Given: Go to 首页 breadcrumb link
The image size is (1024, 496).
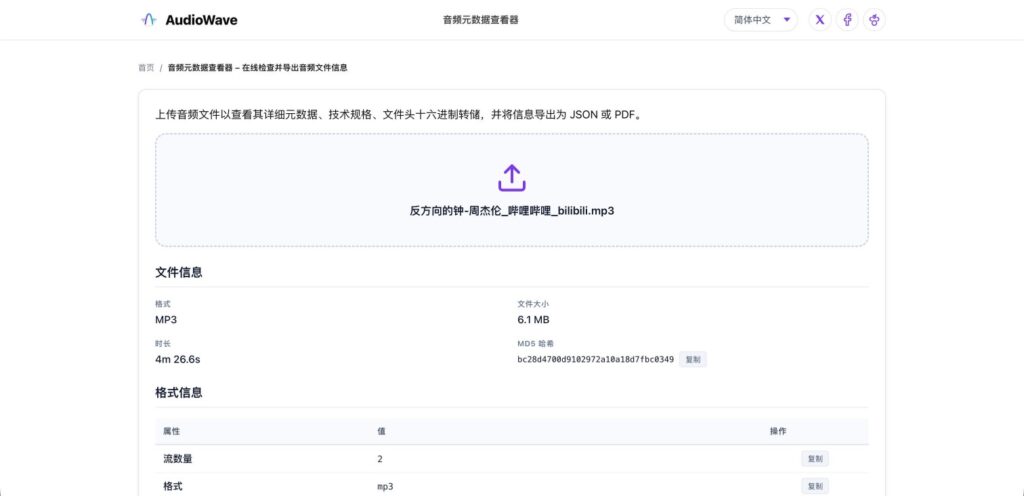Looking at the screenshot, I should coord(146,67).
